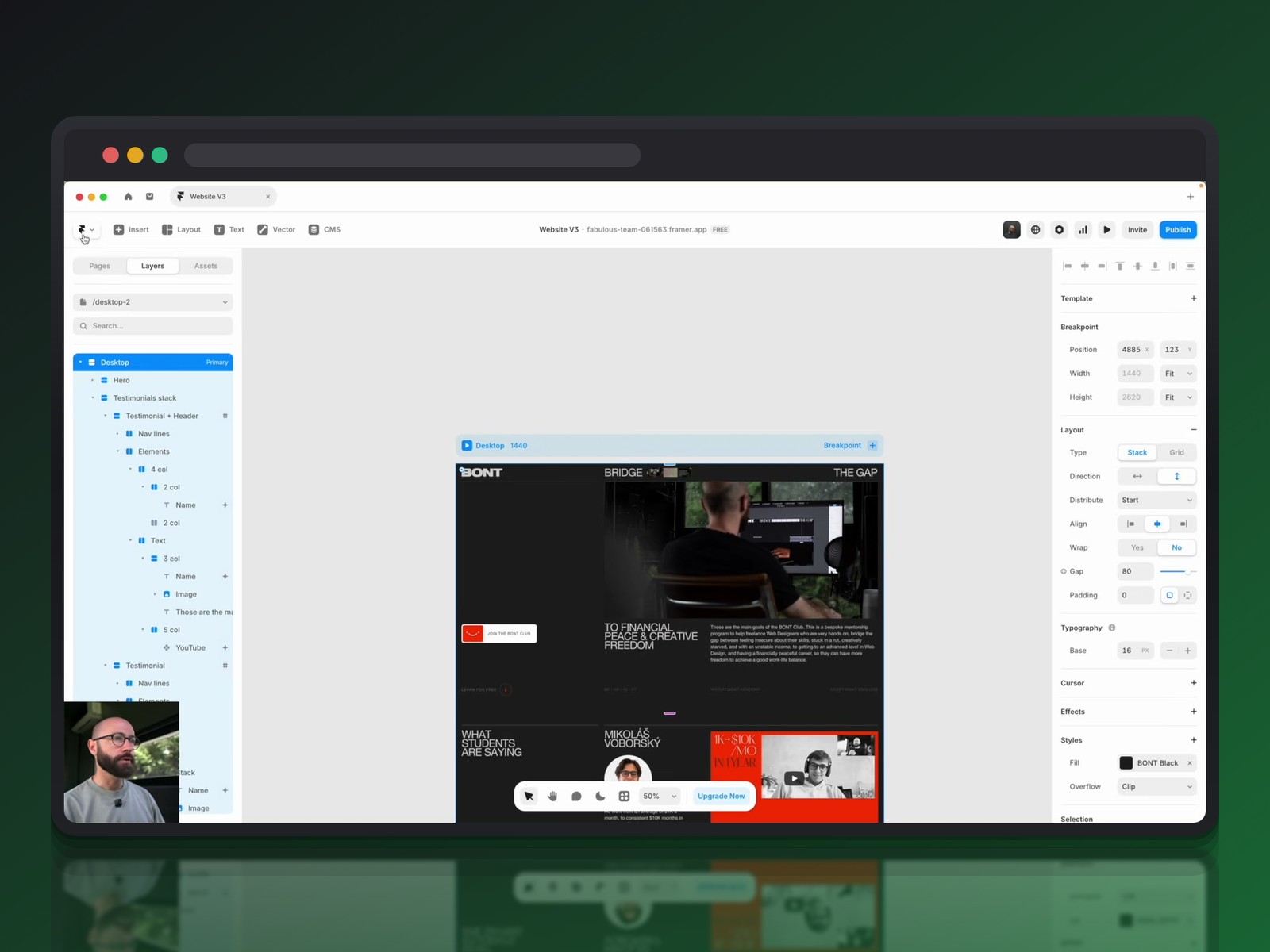Screen dimensions: 1270x952
Task: Switch to the Layers tab
Action: (x=152, y=266)
